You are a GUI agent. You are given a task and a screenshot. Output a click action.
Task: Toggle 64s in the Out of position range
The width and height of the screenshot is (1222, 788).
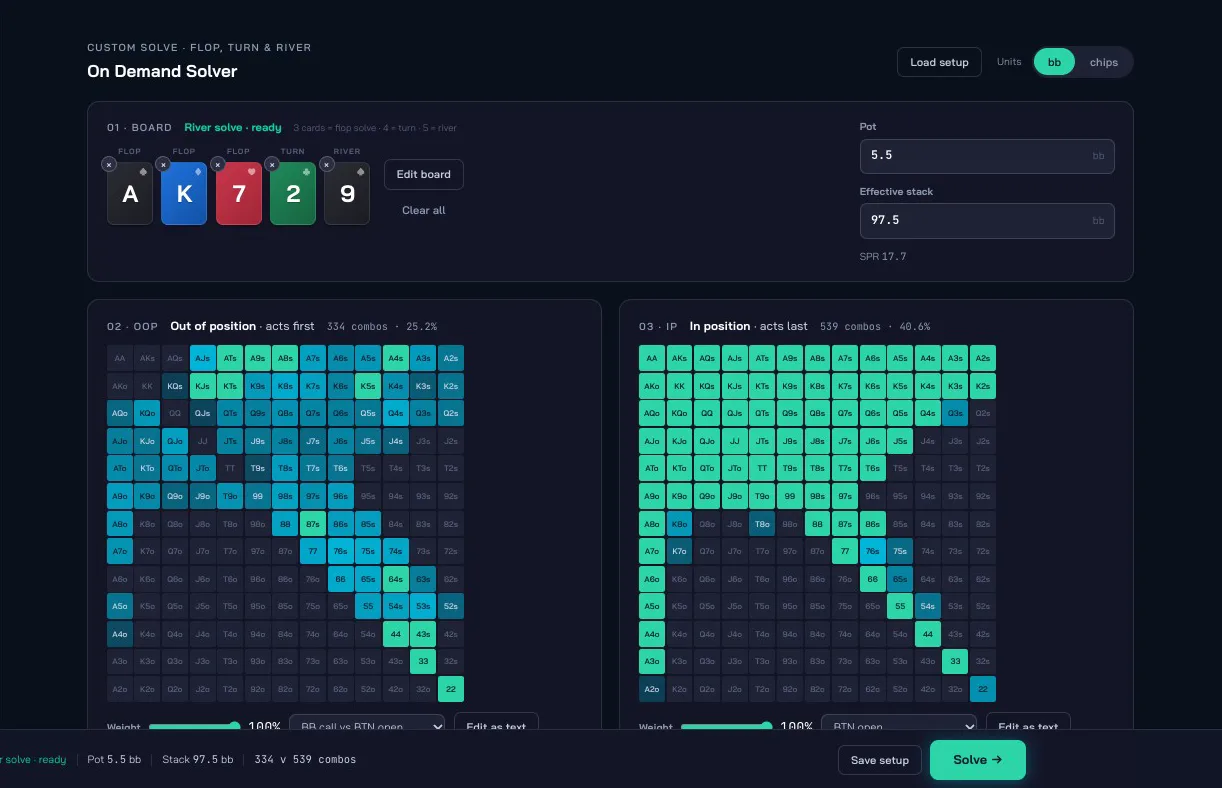[396, 579]
